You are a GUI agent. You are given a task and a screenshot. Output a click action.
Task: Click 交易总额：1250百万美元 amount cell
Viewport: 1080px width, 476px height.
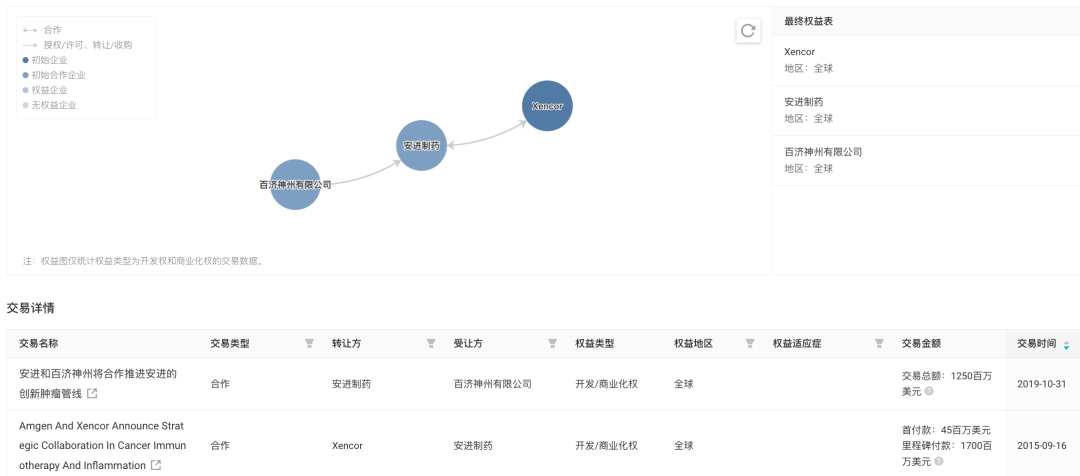947,384
